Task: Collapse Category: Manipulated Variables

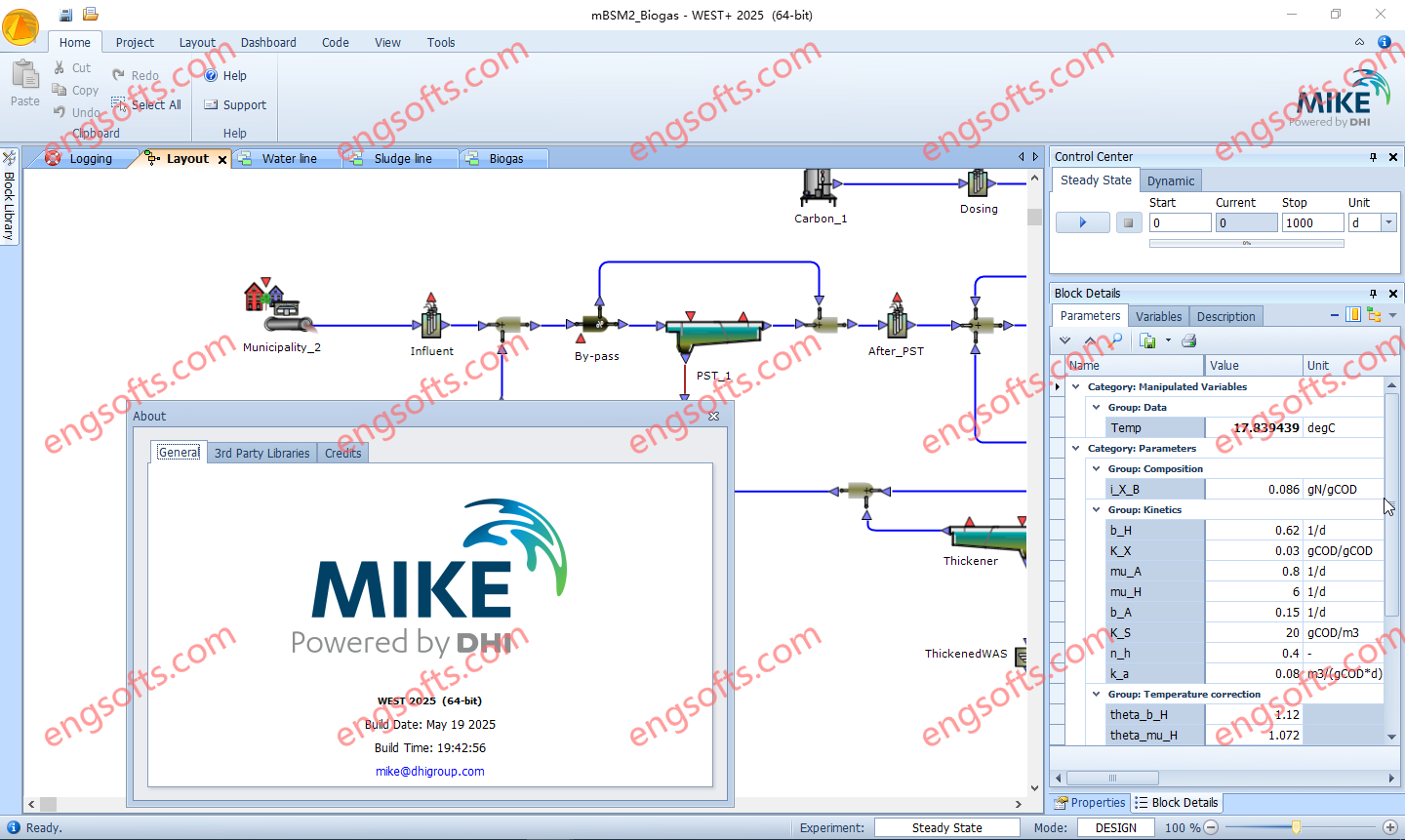Action: tap(1076, 387)
